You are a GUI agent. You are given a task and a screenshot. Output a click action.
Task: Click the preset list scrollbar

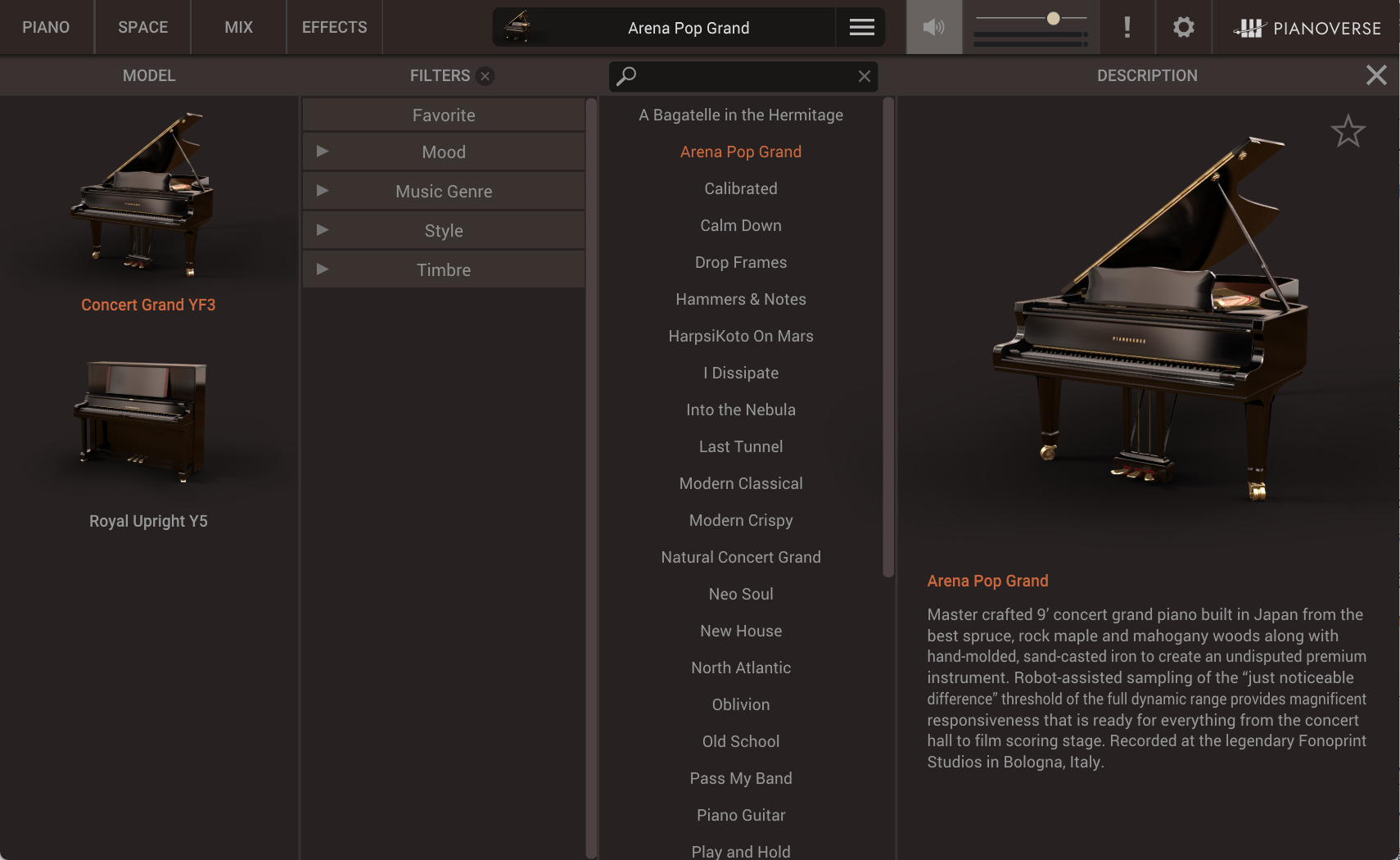click(888, 337)
